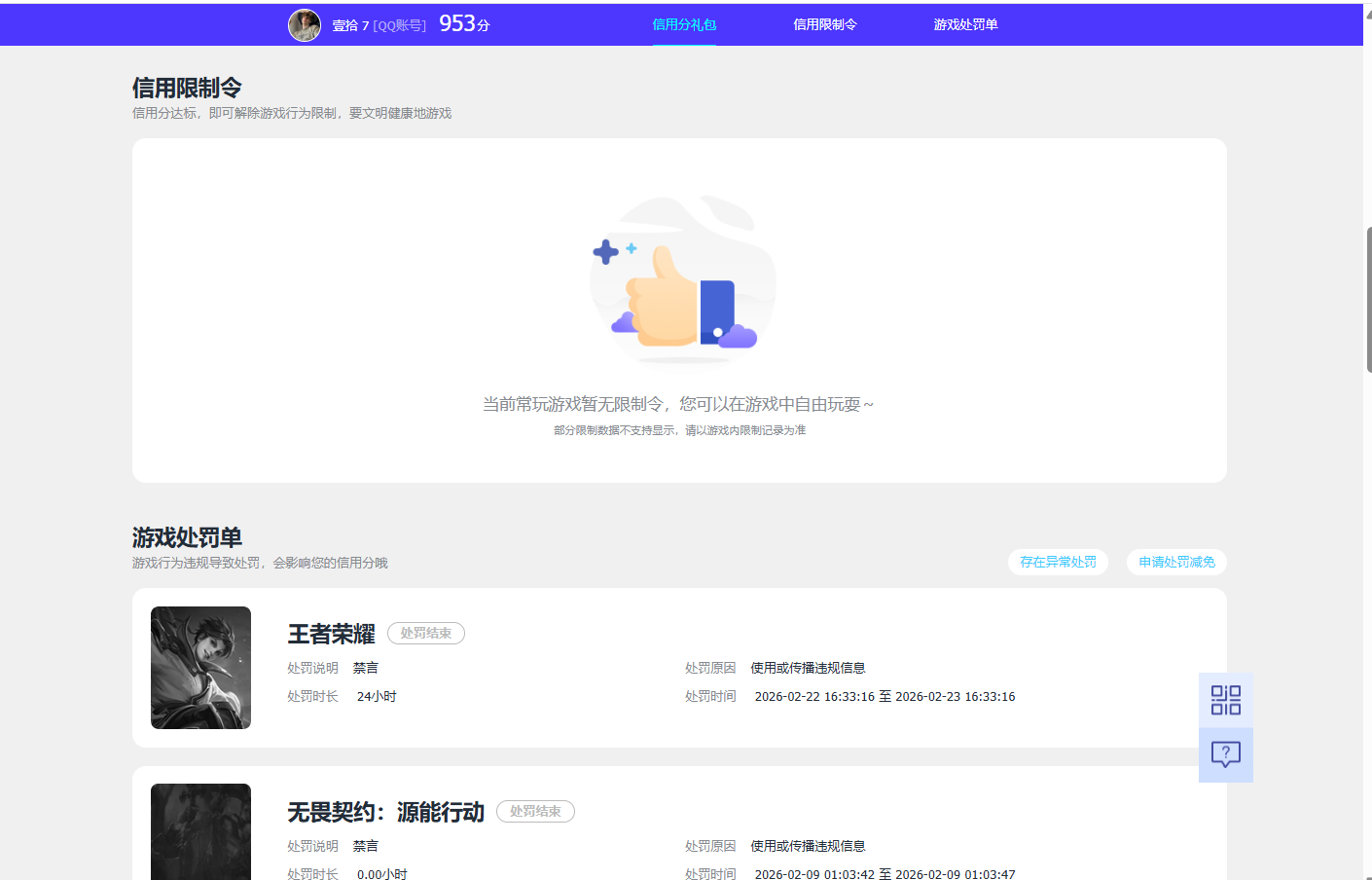The image size is (1372, 880).
Task: Click the user profile avatar
Action: click(305, 25)
